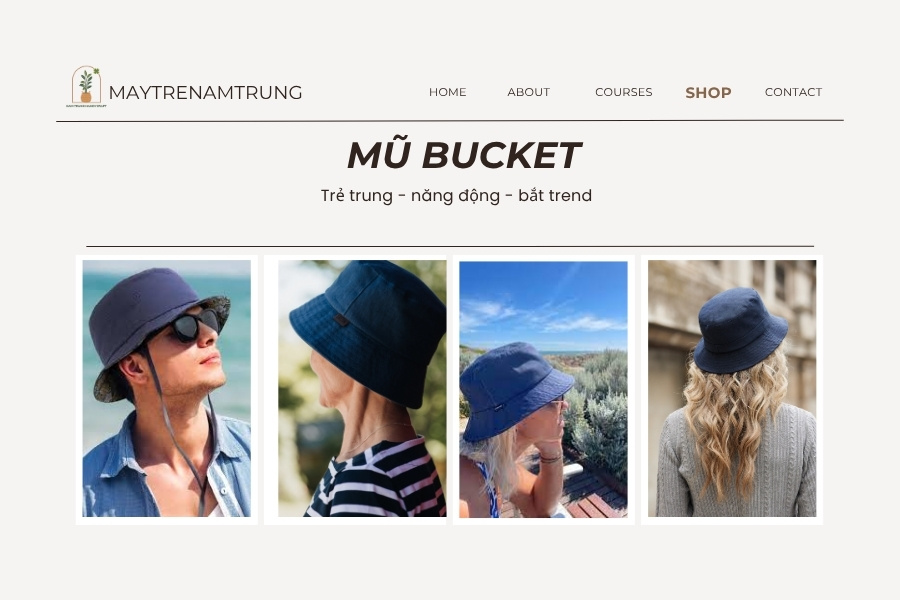Click the MŨ BUCKET heading

[464, 155]
